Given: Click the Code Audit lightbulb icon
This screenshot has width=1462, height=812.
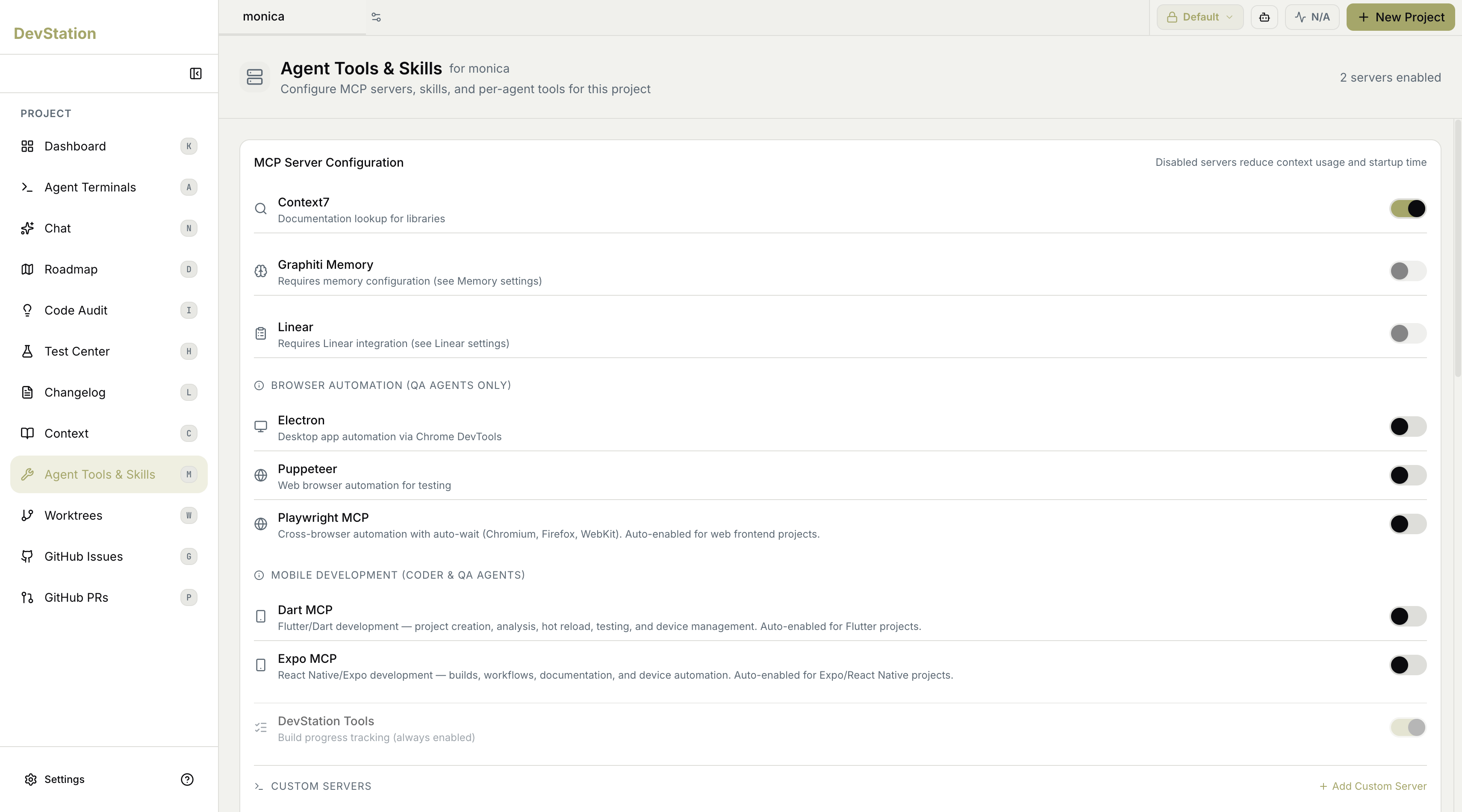Looking at the screenshot, I should [27, 310].
